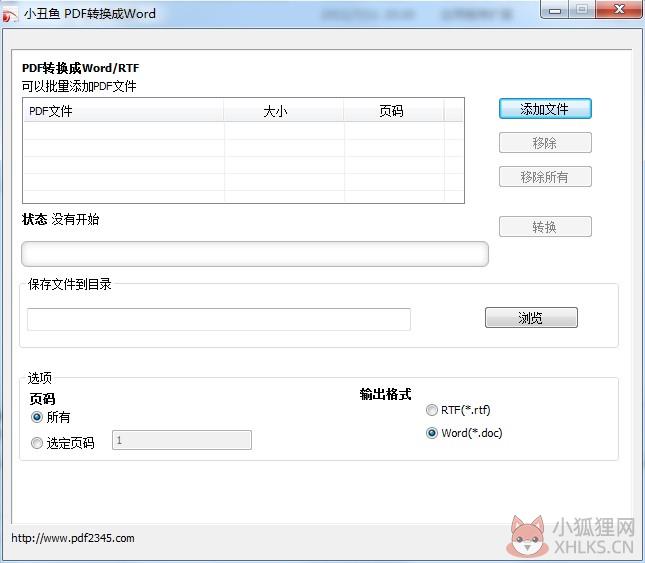
Task: Minimize the 小丑鱼 PDF转换成Word window
Action: point(555,10)
